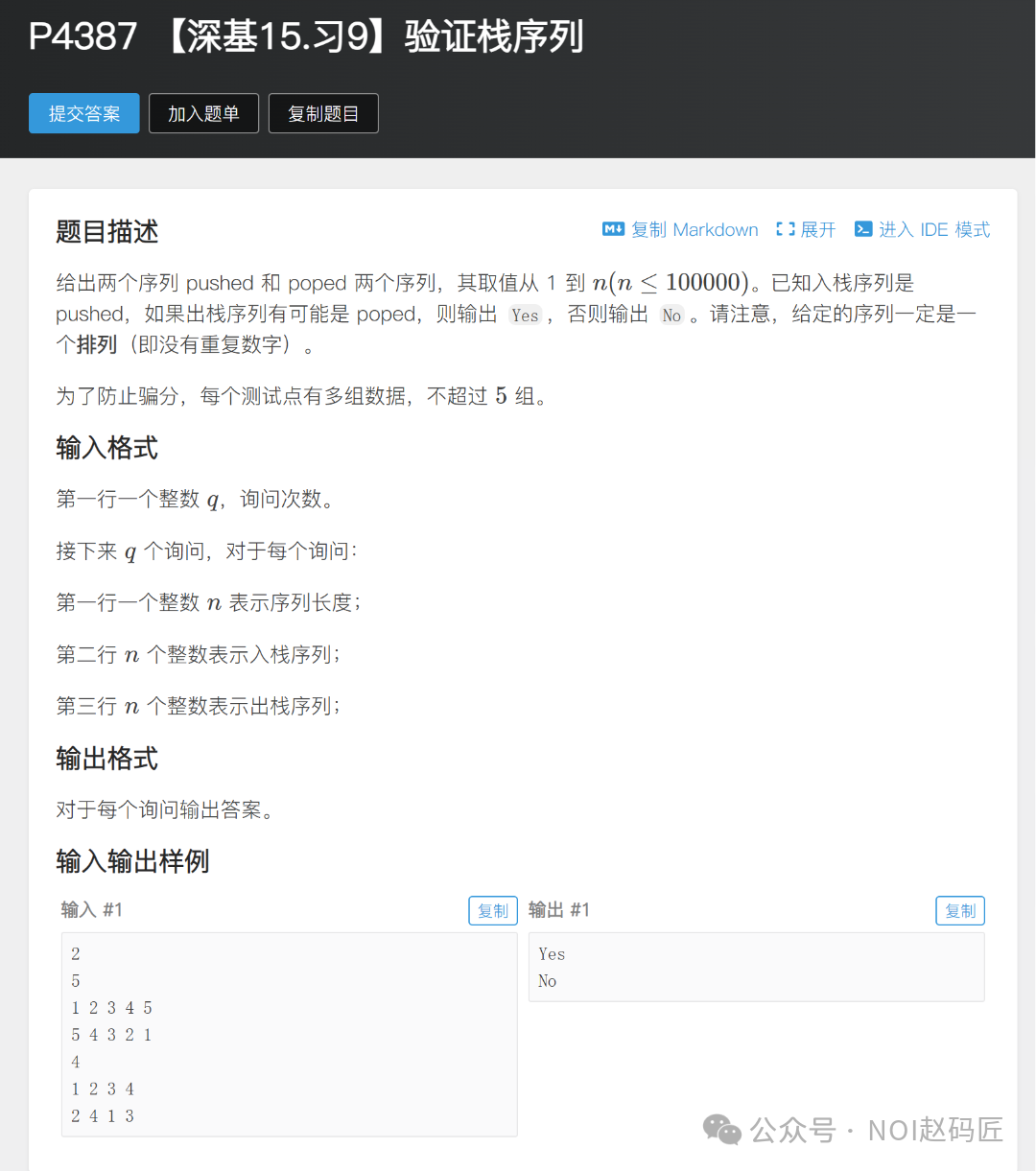Copy sample input #1 using 复制
The image size is (1036, 1171).
click(493, 910)
